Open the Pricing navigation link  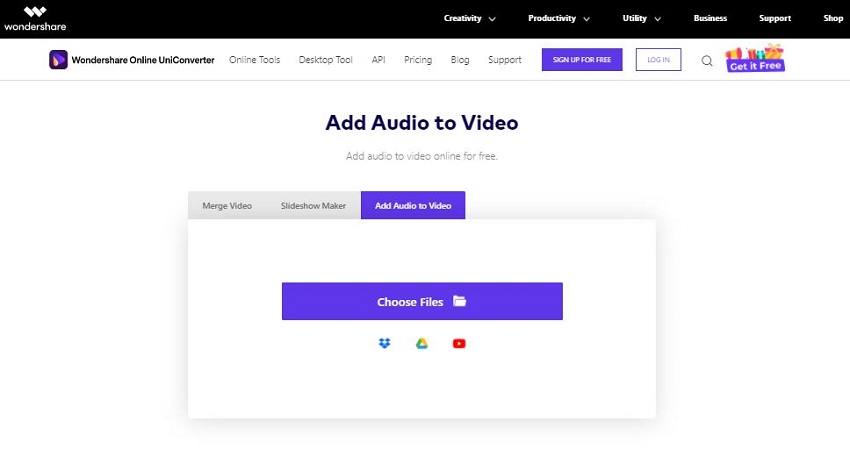(x=418, y=60)
